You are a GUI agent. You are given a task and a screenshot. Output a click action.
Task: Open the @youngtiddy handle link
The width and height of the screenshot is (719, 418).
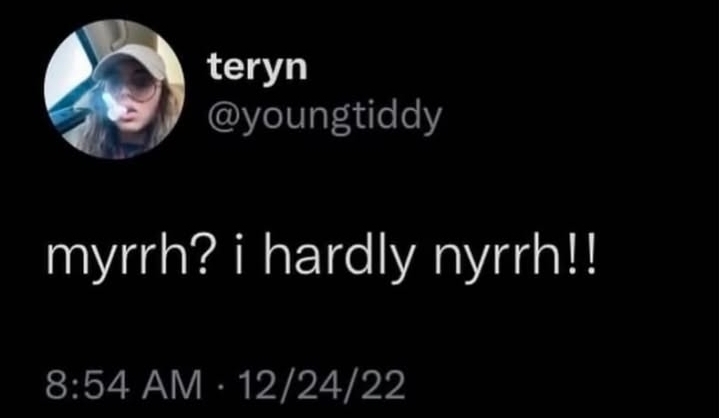pos(325,119)
